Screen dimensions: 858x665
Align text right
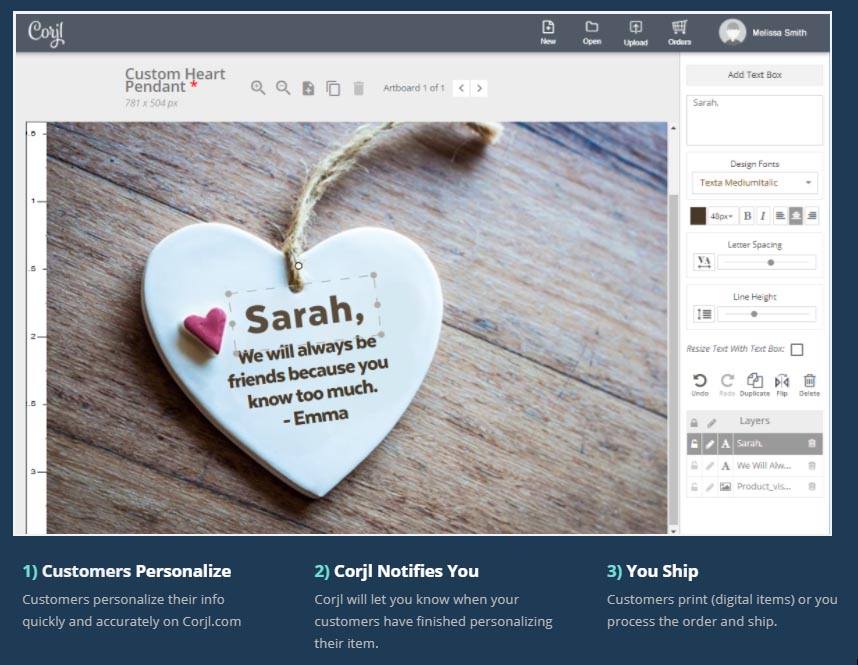click(x=812, y=216)
